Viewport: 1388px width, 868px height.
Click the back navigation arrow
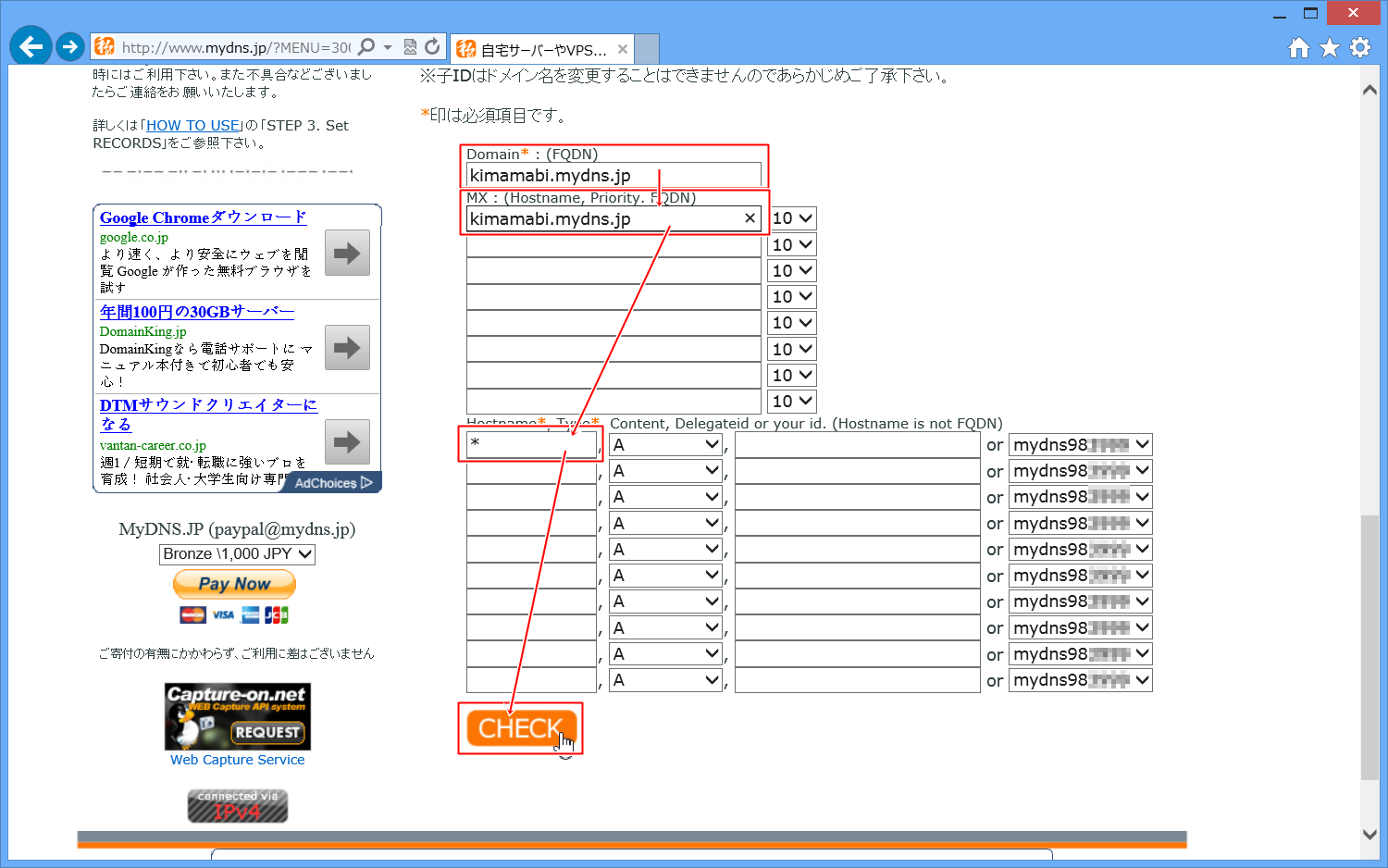click(x=31, y=45)
